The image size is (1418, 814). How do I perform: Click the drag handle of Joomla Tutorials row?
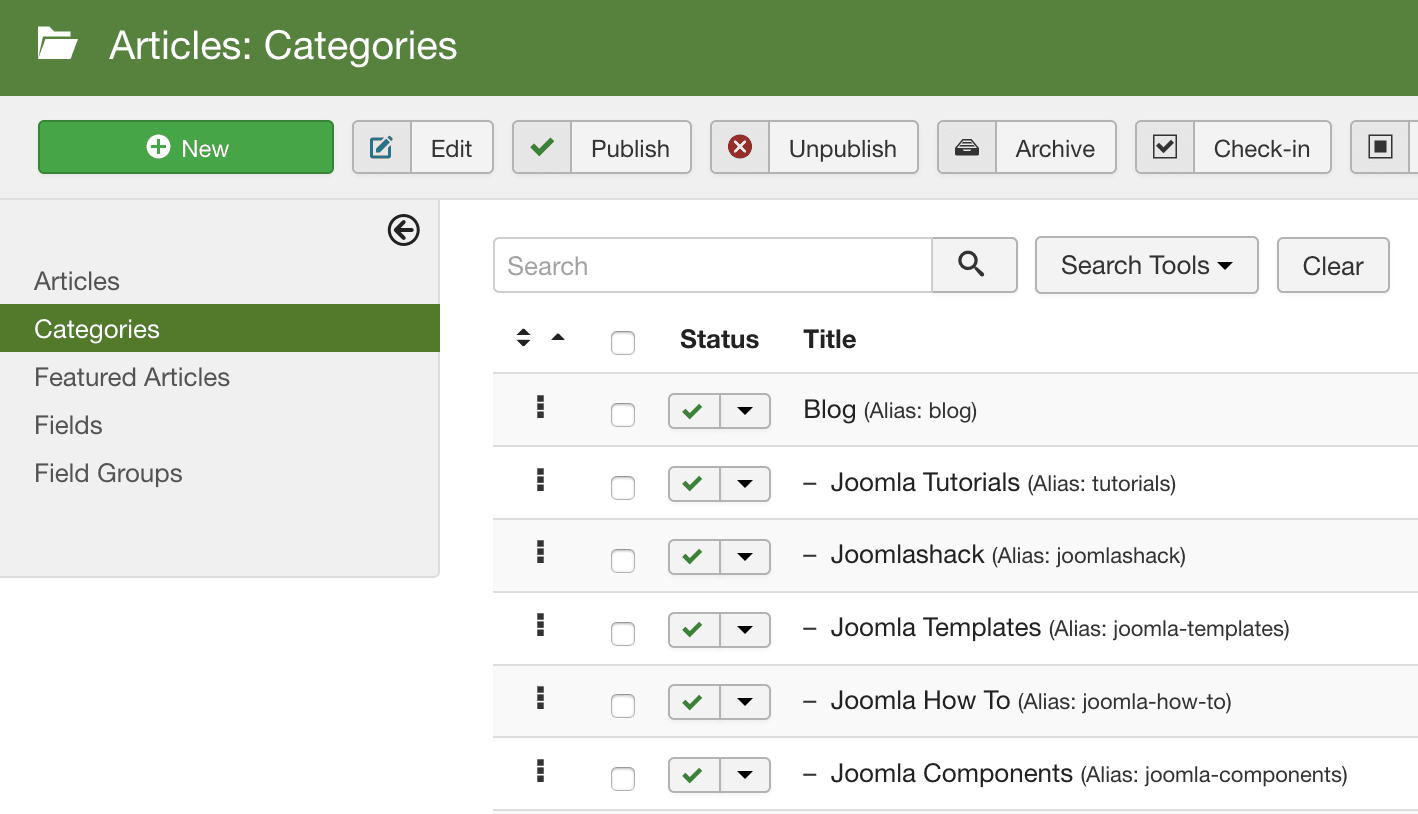540,479
